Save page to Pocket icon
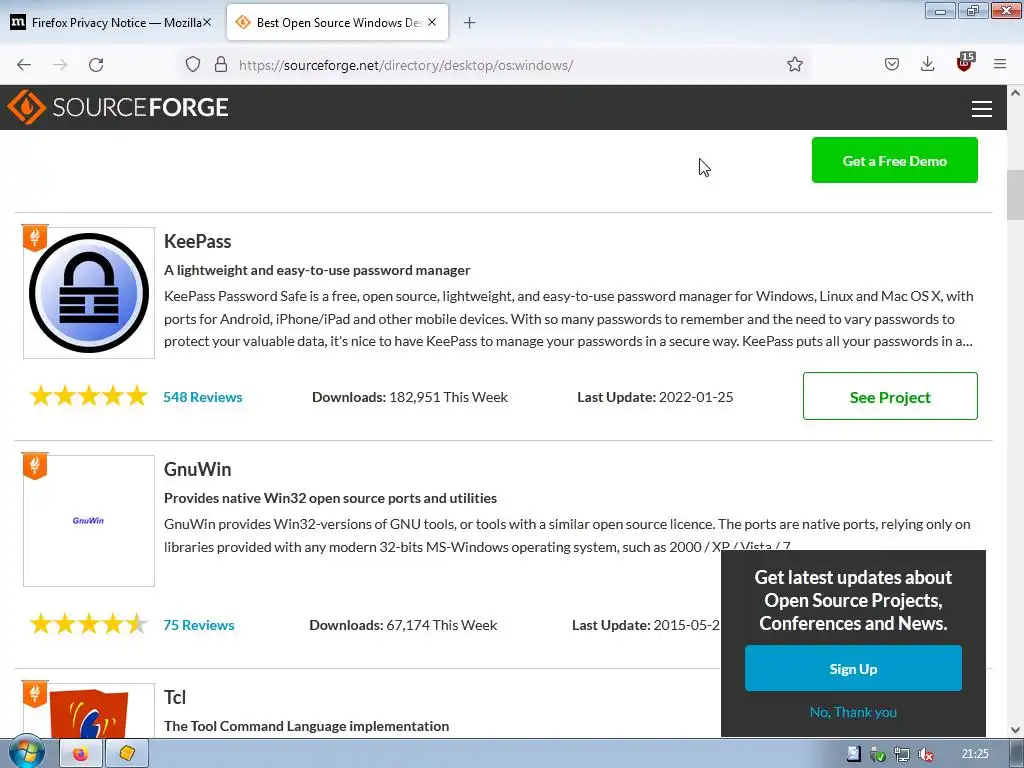This screenshot has height=768, width=1024. [x=891, y=65]
